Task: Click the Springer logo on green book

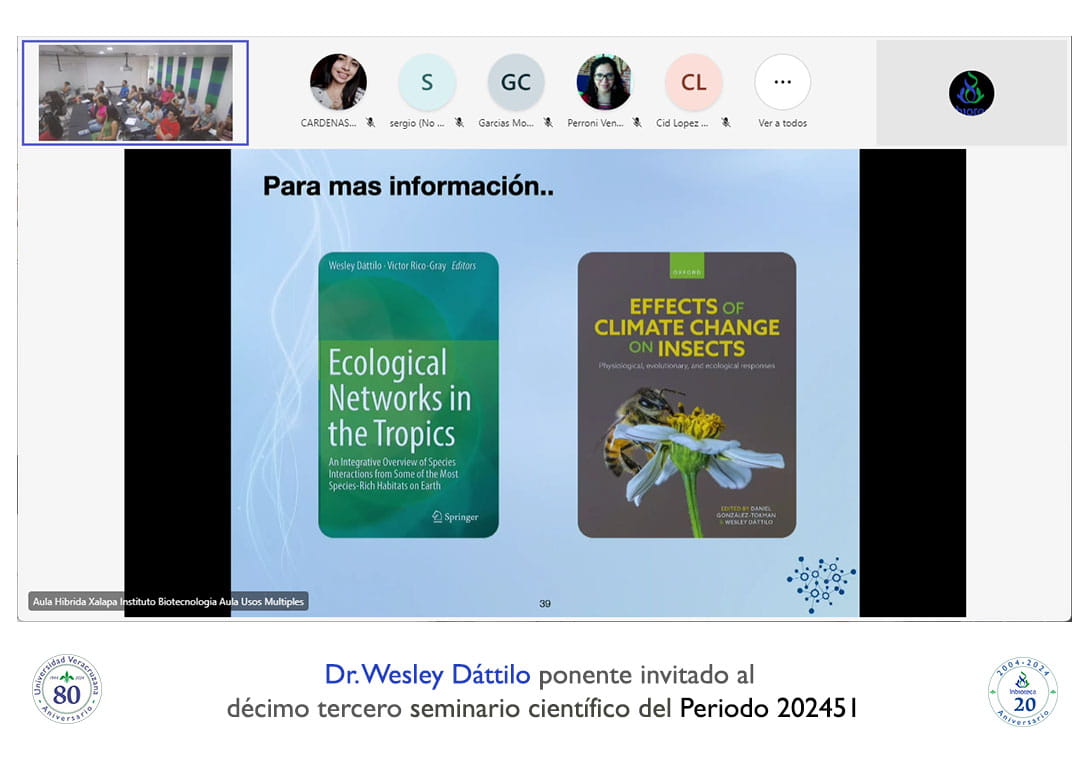Action: click(455, 517)
